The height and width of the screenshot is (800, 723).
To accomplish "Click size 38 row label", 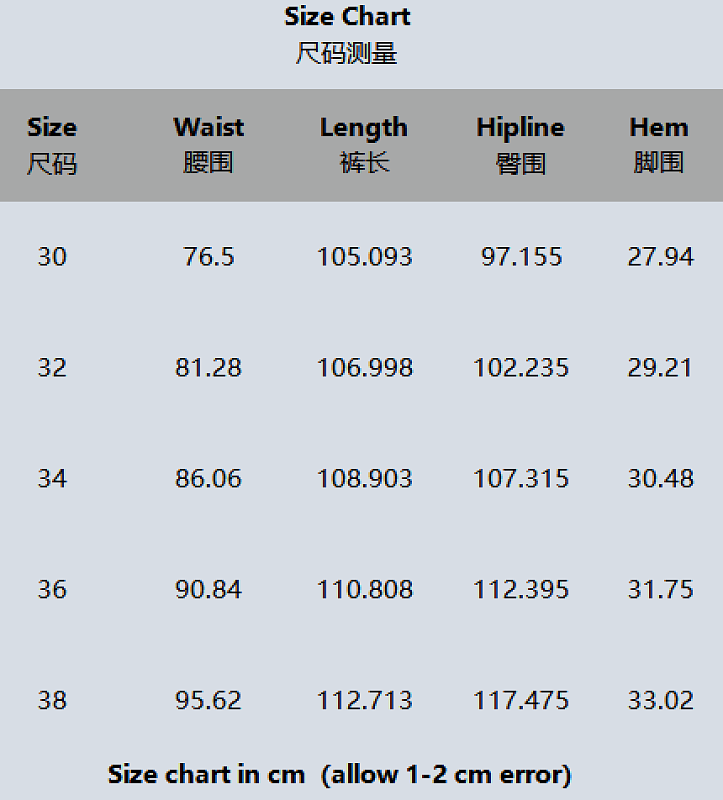I will (52, 701).
